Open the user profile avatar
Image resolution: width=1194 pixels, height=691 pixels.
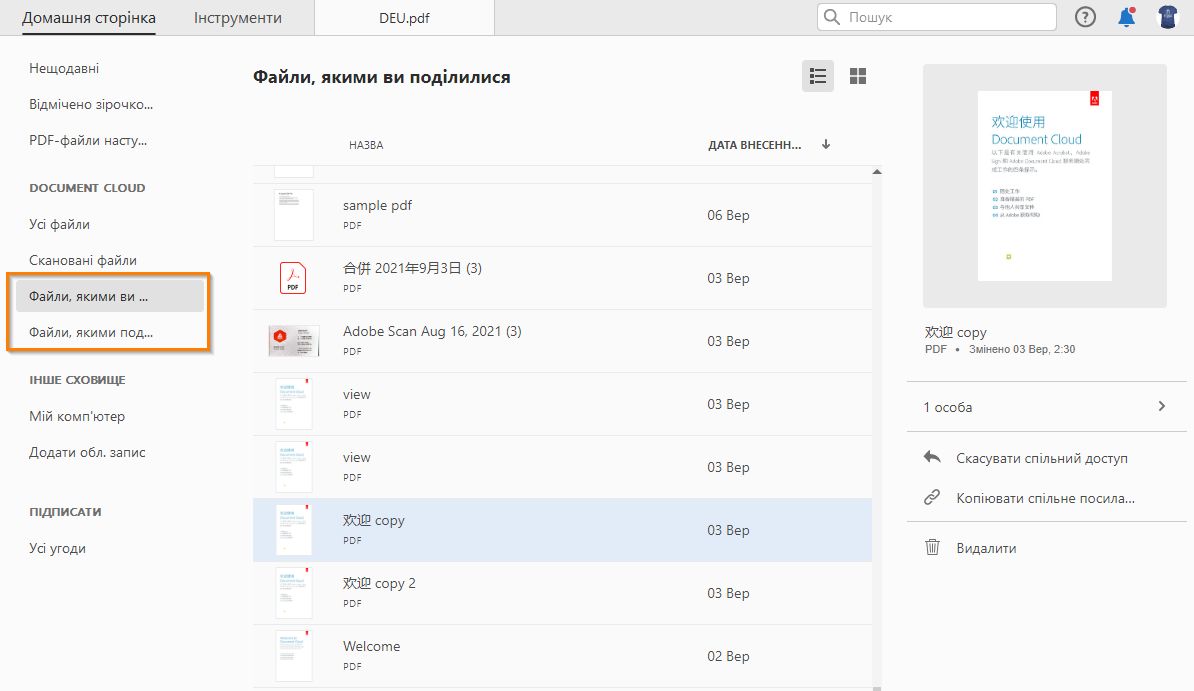pyautogui.click(x=1168, y=17)
